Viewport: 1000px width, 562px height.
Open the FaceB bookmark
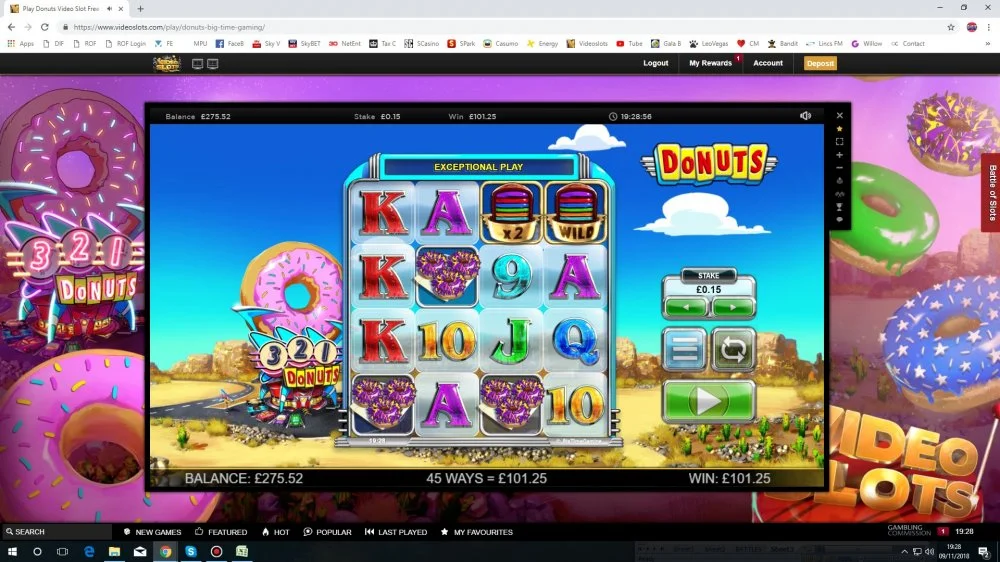coord(230,43)
